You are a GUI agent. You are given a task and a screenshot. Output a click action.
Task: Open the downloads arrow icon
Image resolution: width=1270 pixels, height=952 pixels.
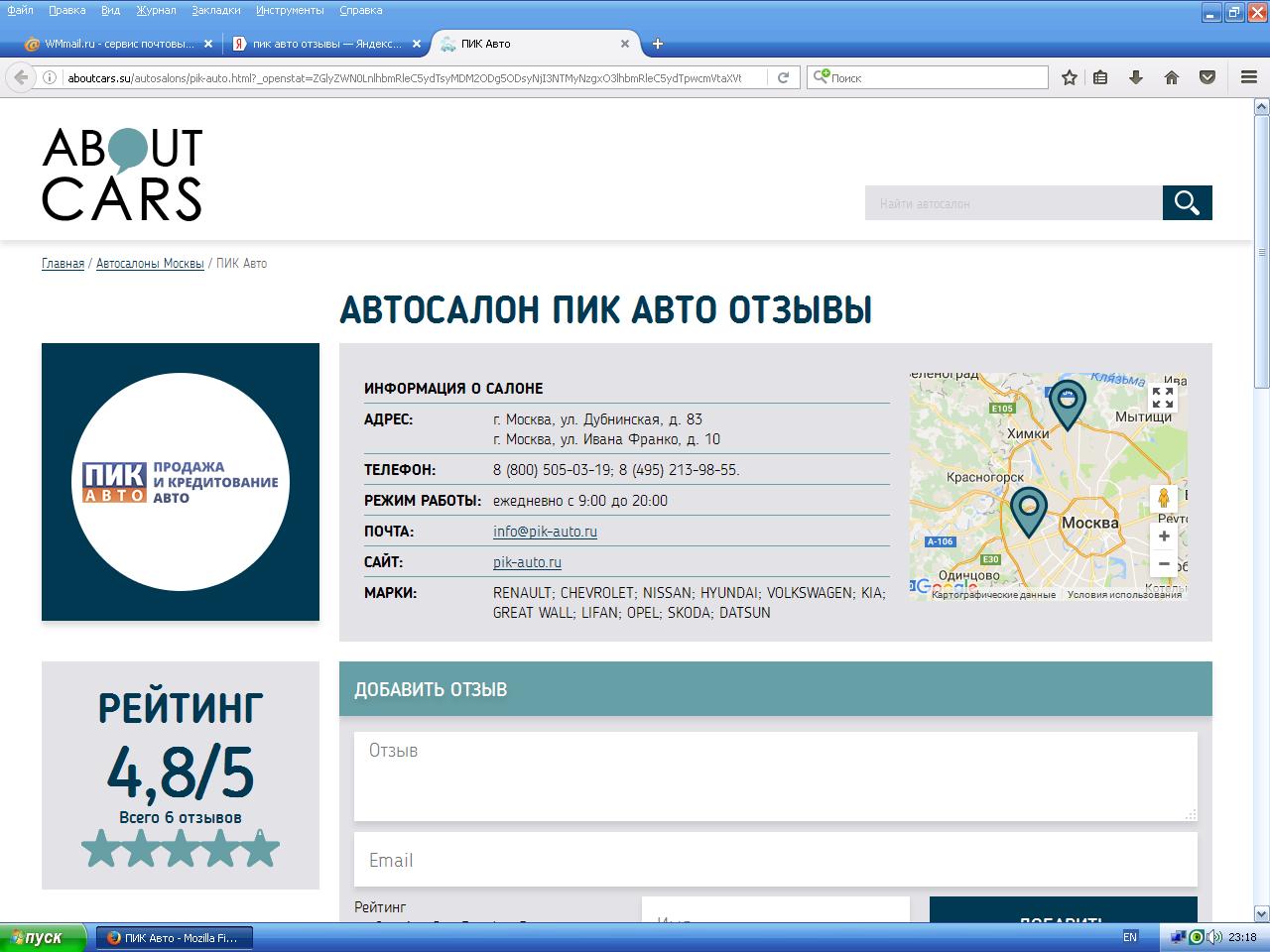tap(1136, 77)
